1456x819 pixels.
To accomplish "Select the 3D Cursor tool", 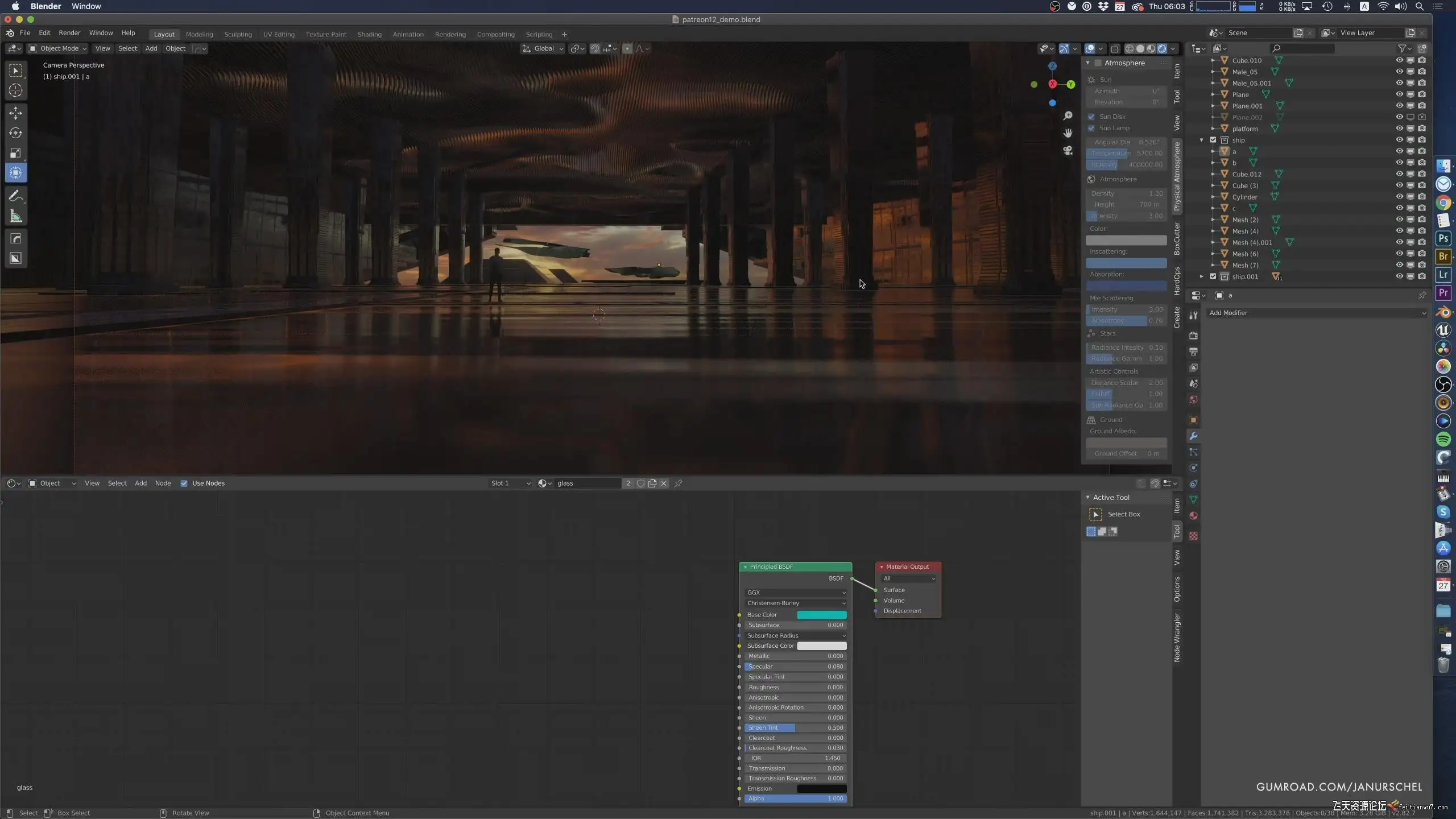I will (16, 90).
